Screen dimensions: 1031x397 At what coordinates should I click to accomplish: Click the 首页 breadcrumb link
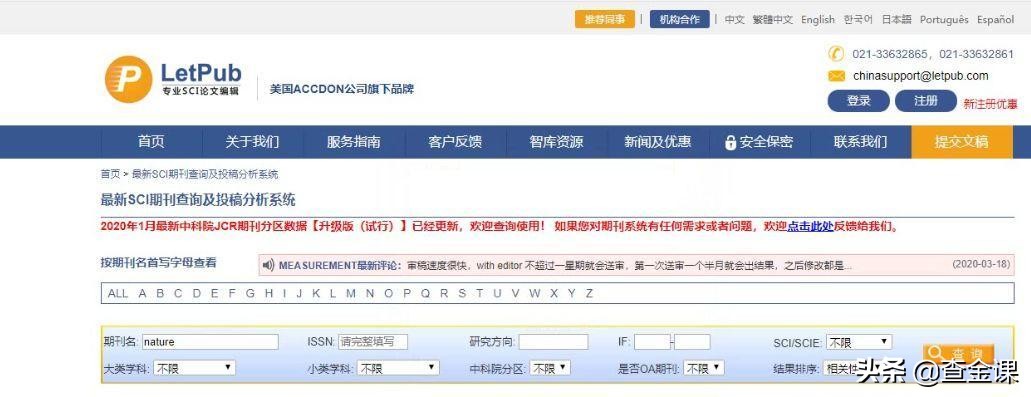[110, 174]
